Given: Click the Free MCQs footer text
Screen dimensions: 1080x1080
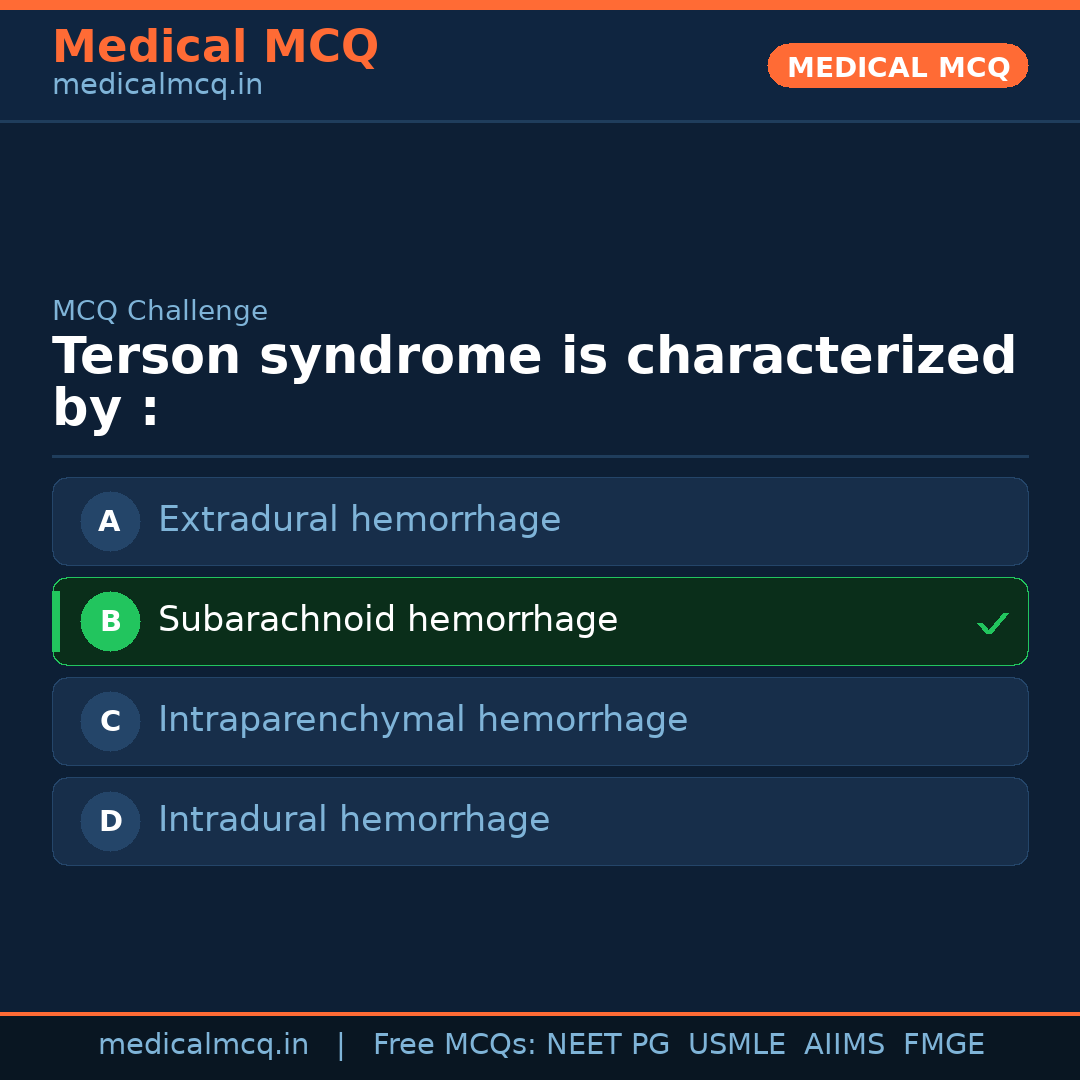Looking at the screenshot, I should click(454, 1045).
